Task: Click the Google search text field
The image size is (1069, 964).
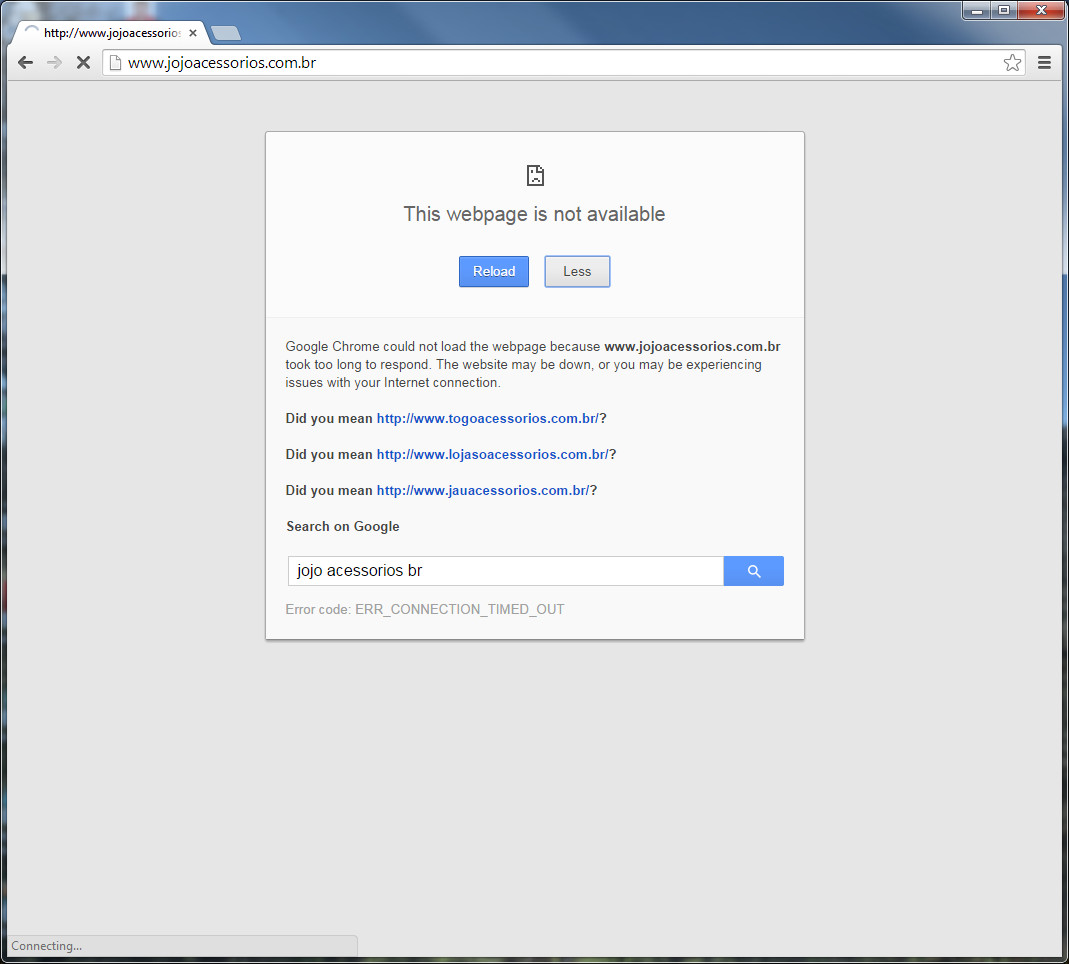Action: coord(505,571)
